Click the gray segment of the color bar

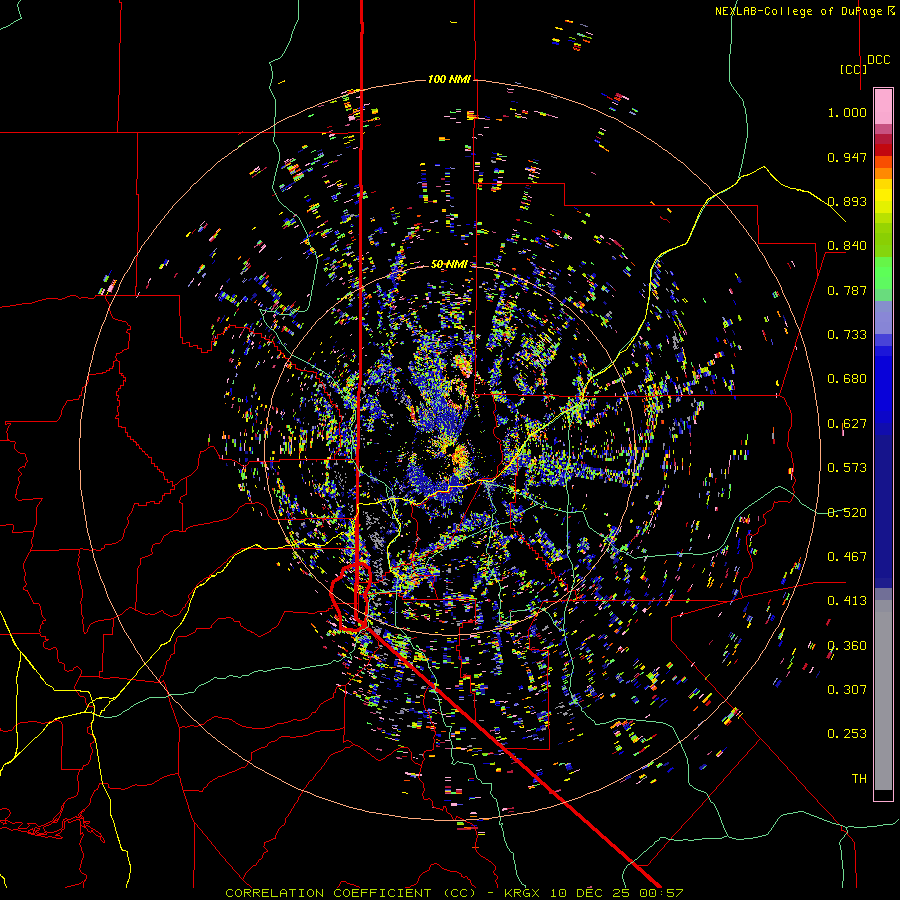click(883, 695)
